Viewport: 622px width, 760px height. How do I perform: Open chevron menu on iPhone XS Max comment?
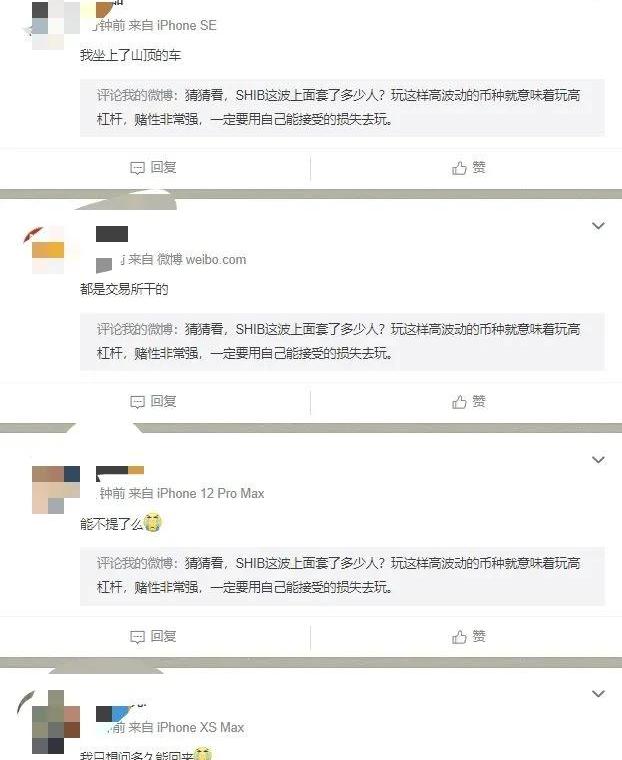[x=598, y=694]
